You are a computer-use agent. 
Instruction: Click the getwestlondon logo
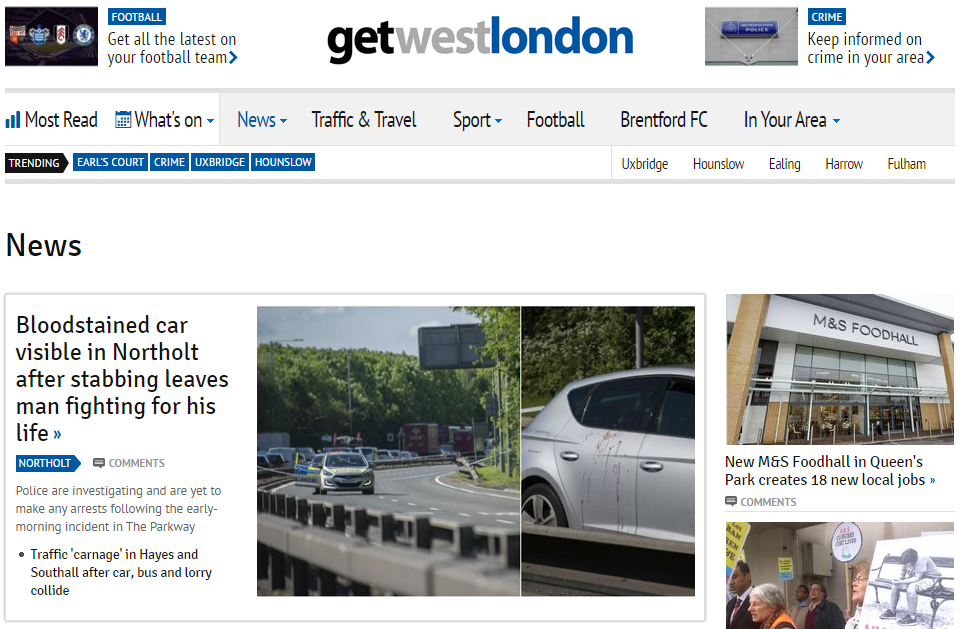pos(480,38)
